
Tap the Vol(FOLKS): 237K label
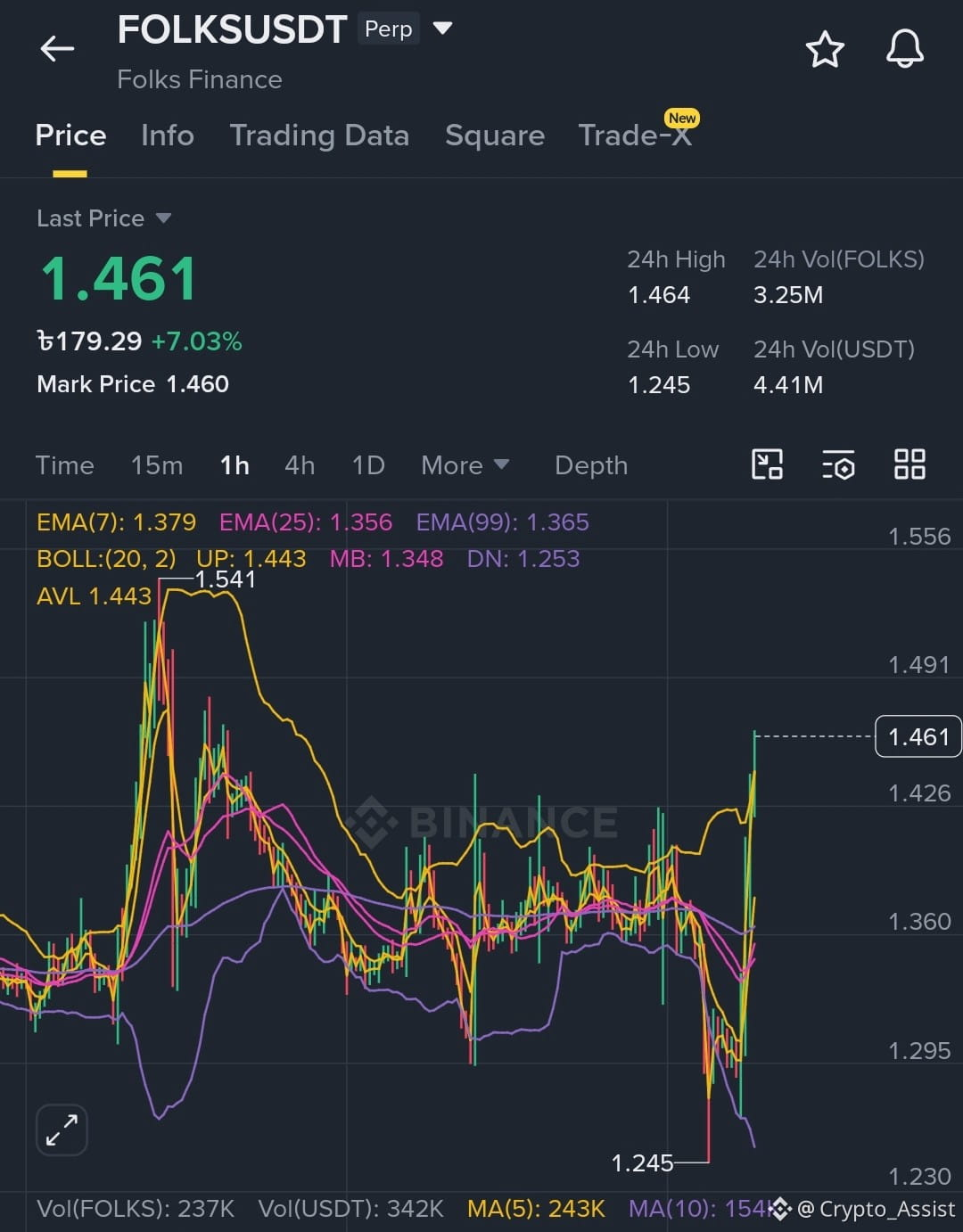[136, 1210]
